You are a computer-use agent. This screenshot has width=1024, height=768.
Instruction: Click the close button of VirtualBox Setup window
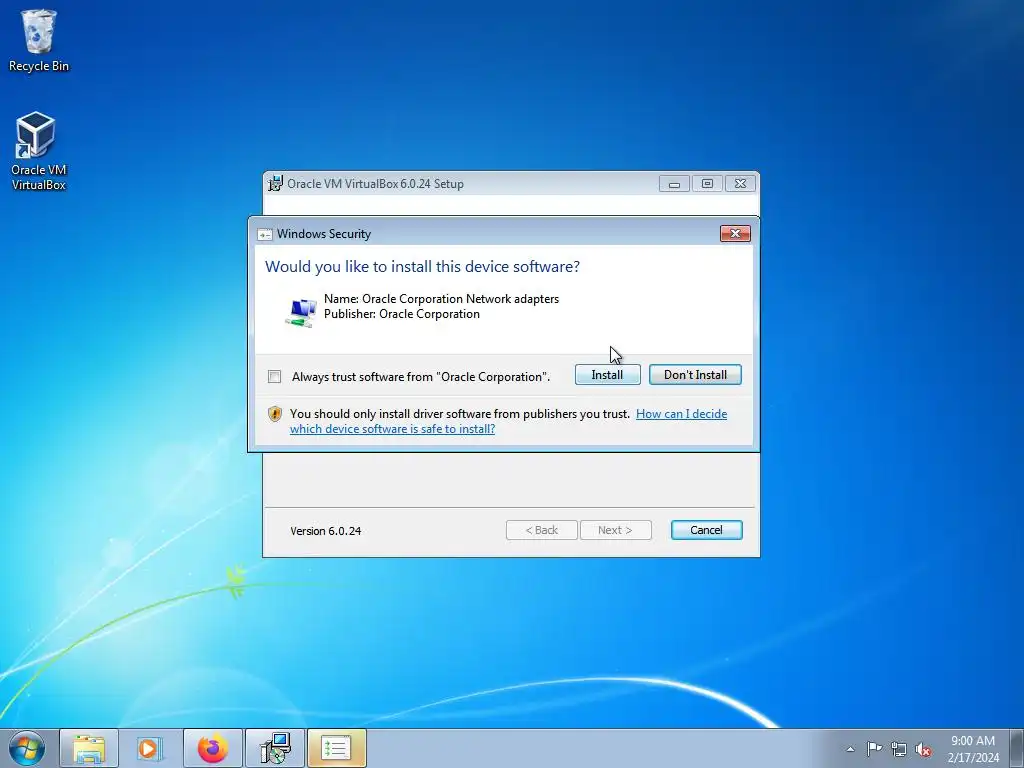741,184
